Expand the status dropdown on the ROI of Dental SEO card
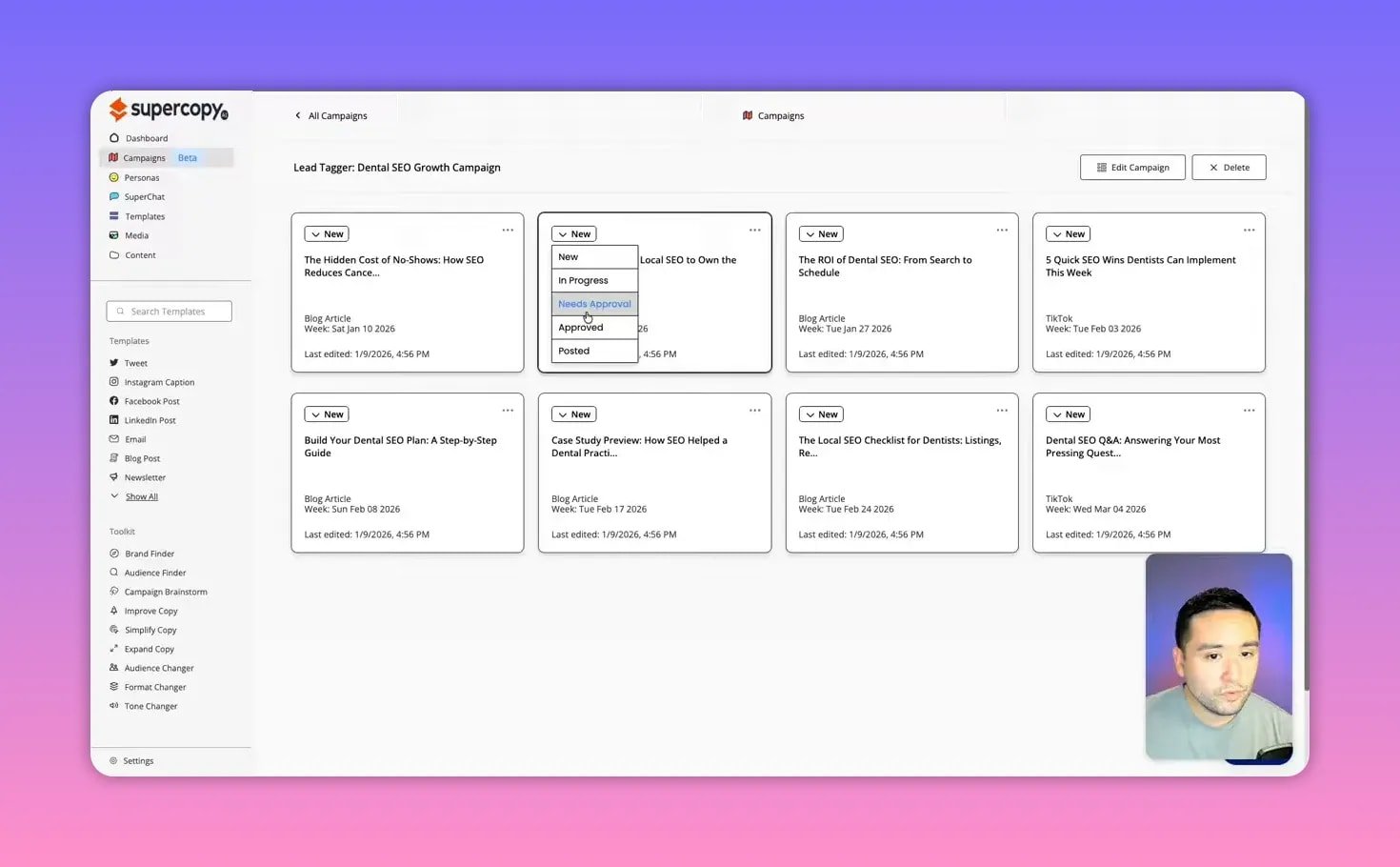 [820, 233]
